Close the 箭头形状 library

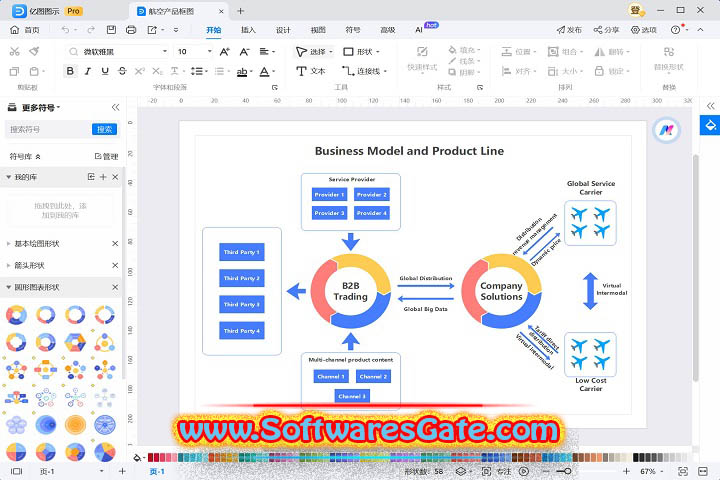(x=115, y=265)
